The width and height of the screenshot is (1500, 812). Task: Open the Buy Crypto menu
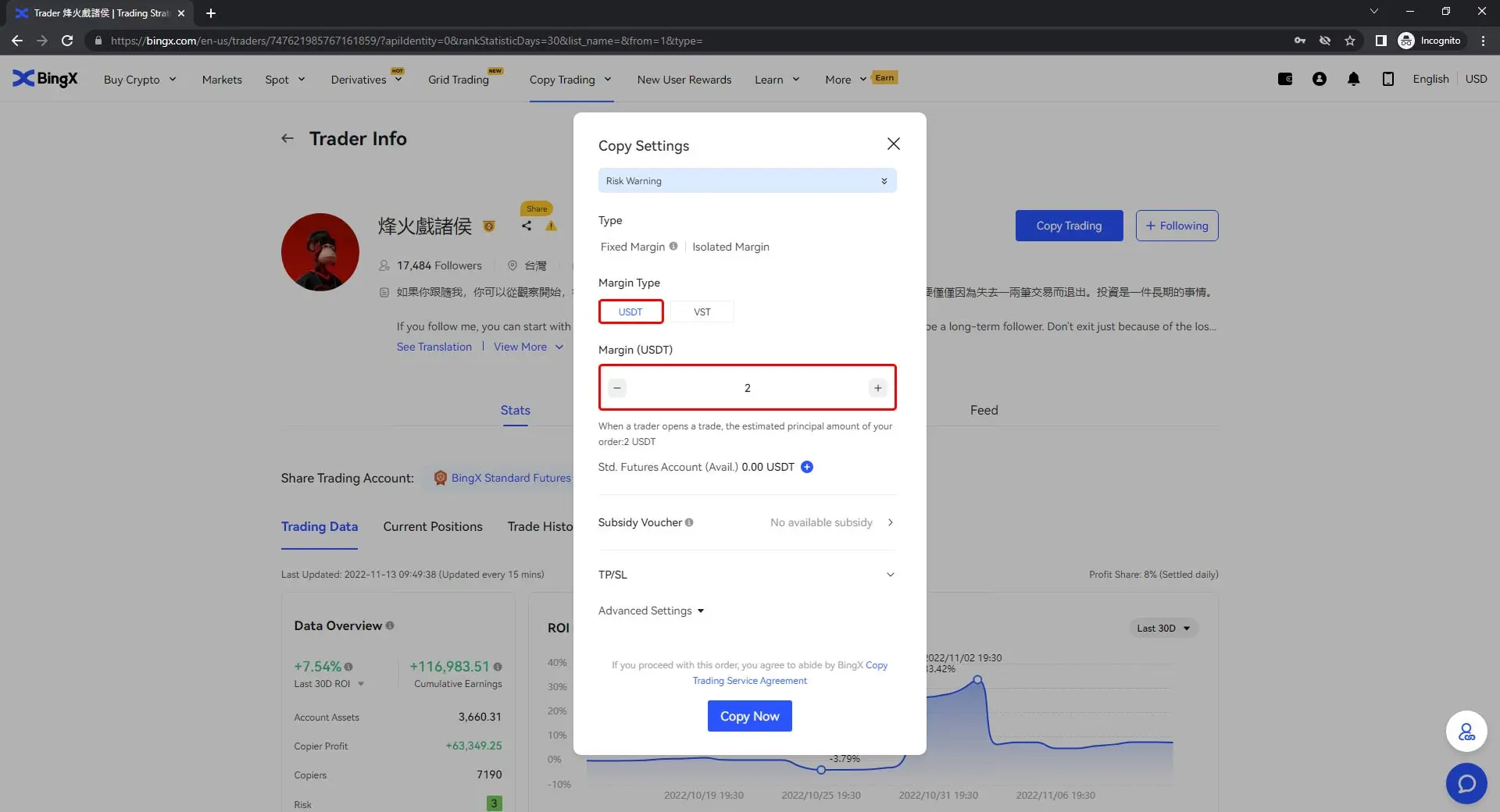tap(140, 80)
